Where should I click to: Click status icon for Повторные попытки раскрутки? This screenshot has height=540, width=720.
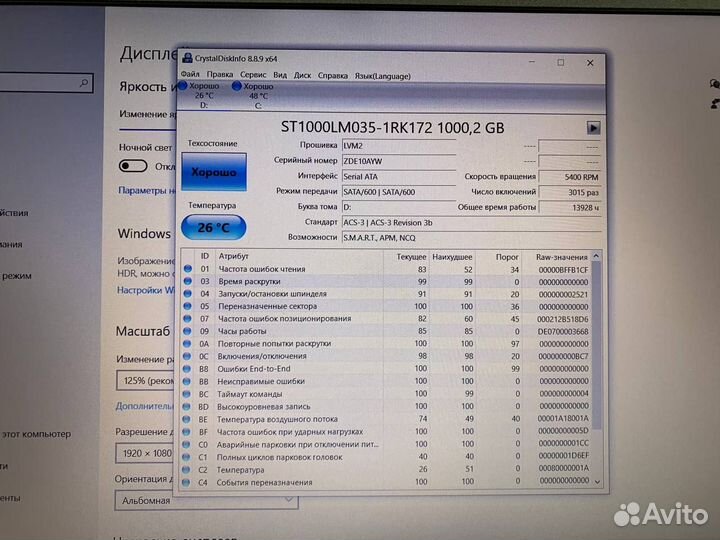(187, 343)
